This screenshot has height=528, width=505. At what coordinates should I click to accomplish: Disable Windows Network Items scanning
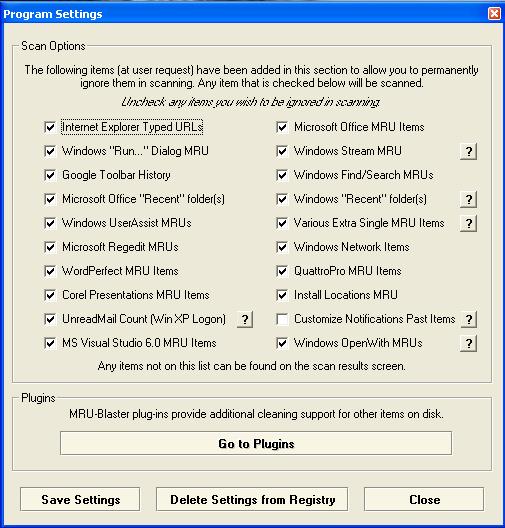coord(282,247)
